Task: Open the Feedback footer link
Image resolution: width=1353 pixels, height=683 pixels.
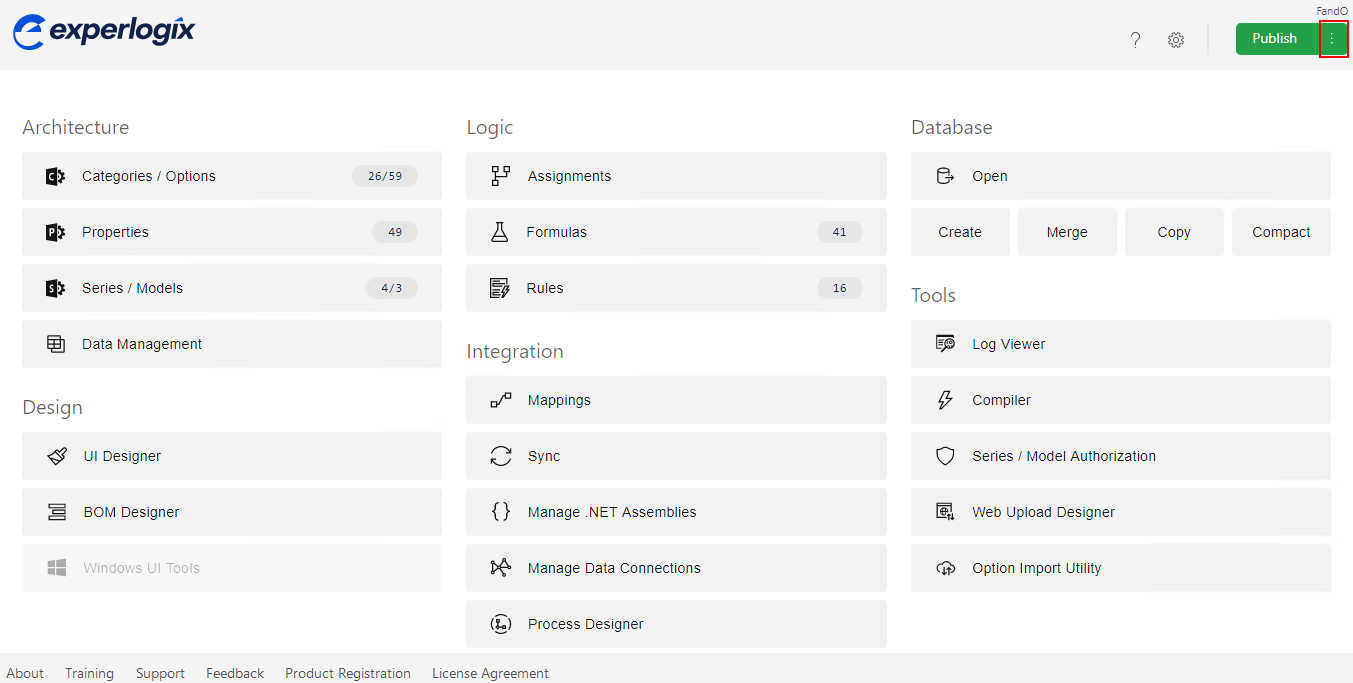Action: [235, 673]
